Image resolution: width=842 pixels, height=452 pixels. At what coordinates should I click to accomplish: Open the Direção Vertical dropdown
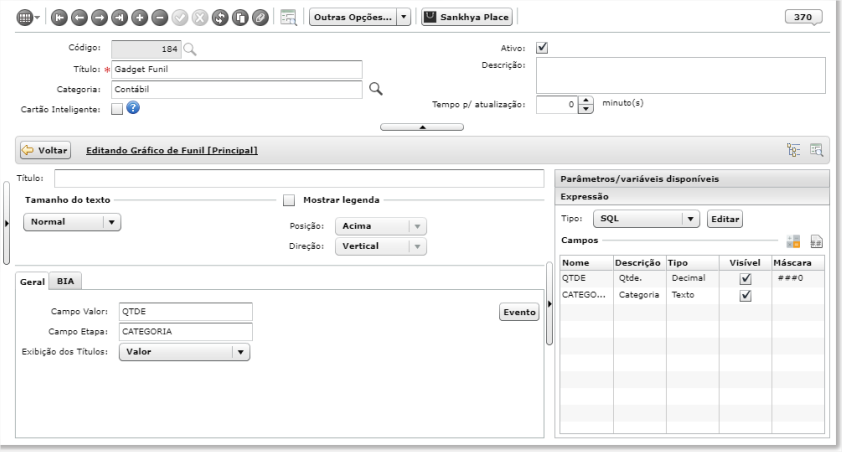pyautogui.click(x=381, y=246)
